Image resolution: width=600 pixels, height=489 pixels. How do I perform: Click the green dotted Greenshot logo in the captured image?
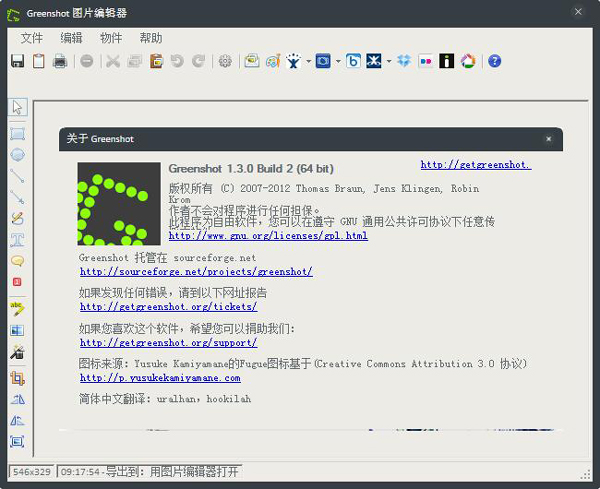tap(119, 204)
